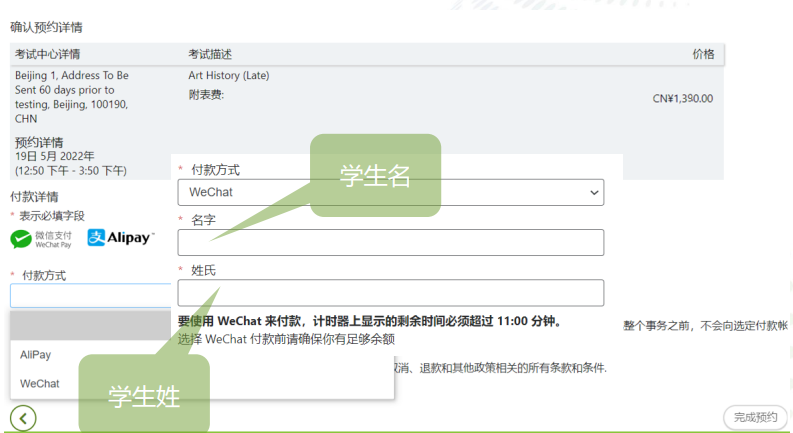Click the 考试描述 column header
This screenshot has height=433, width=793.
pos(210,54)
